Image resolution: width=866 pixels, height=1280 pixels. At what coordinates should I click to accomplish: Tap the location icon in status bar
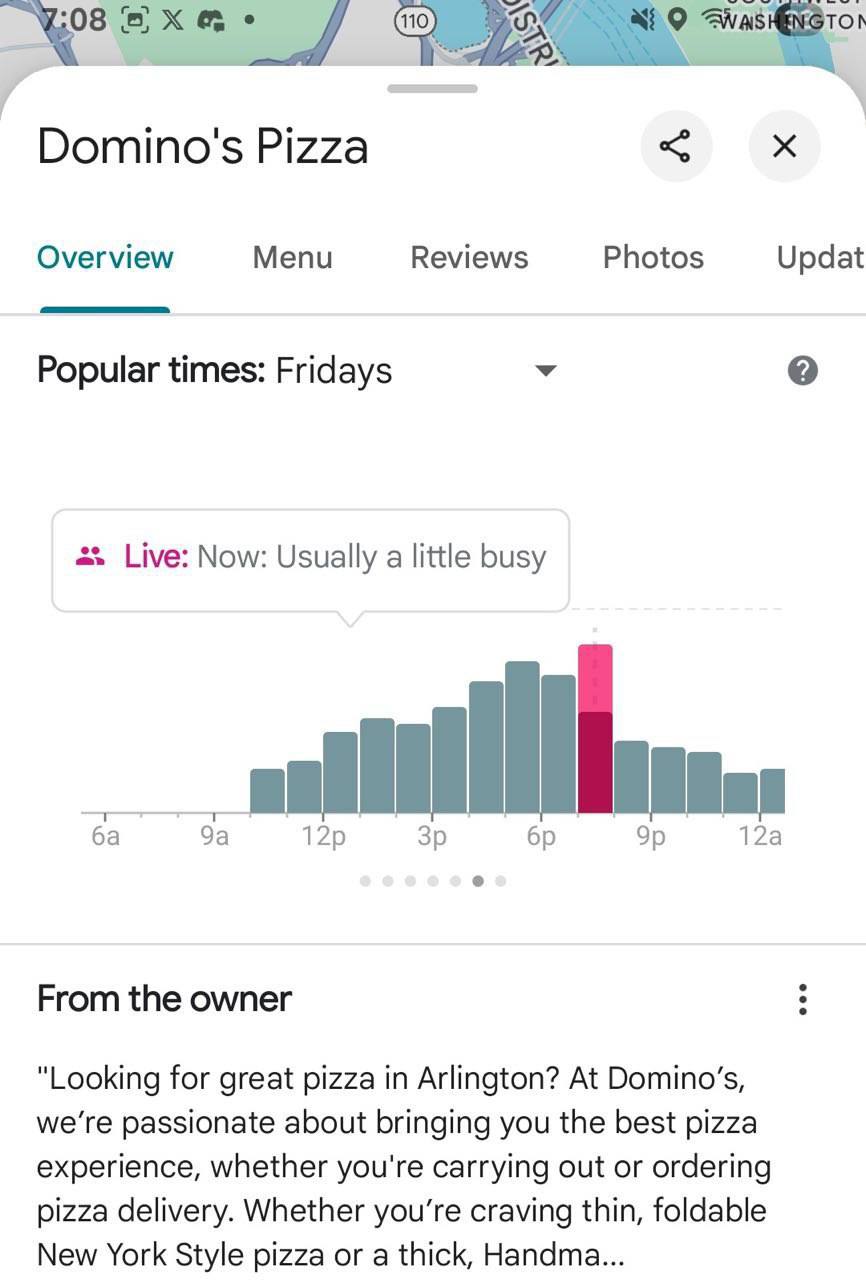click(x=677, y=19)
